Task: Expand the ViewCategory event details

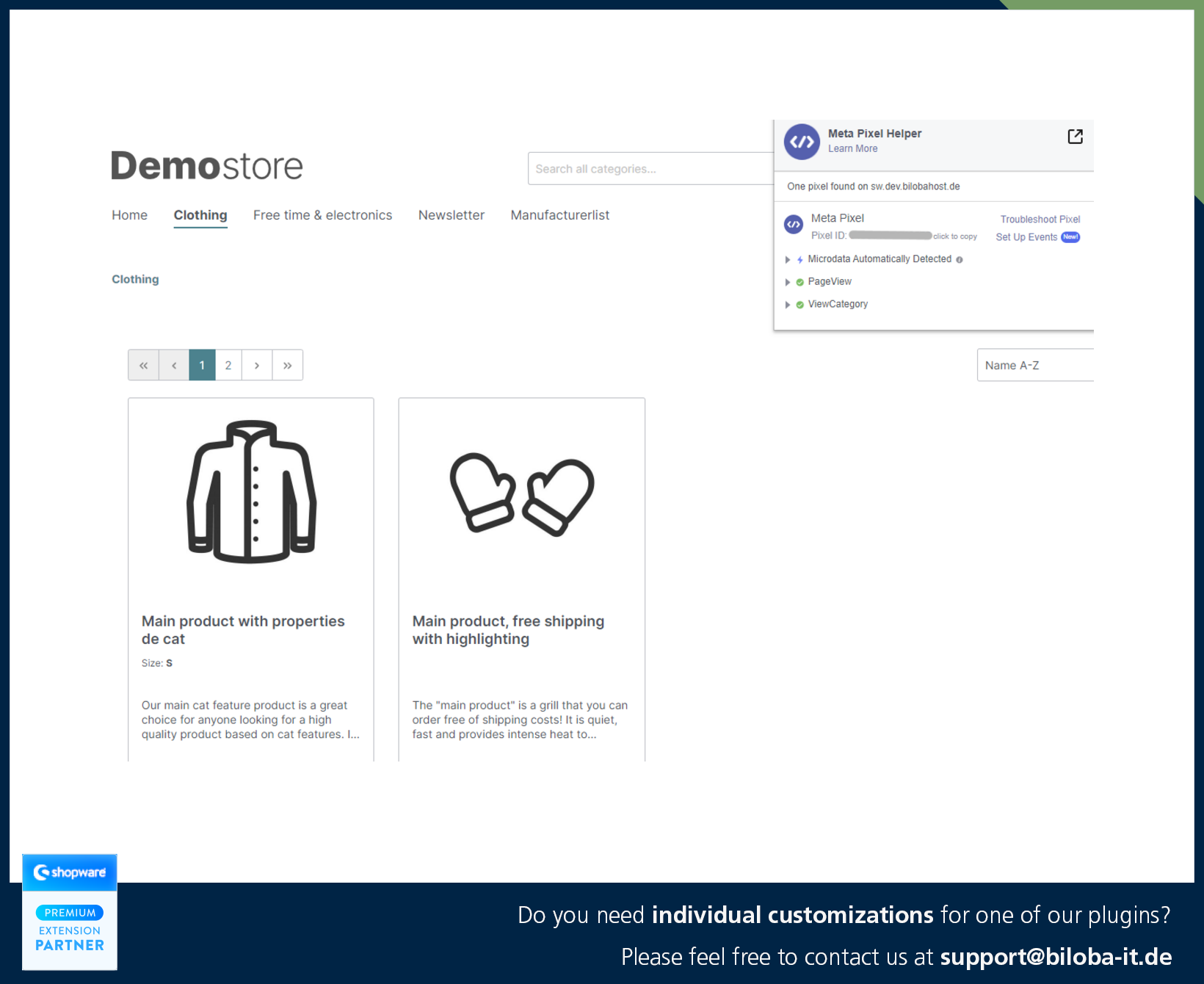Action: click(x=788, y=305)
